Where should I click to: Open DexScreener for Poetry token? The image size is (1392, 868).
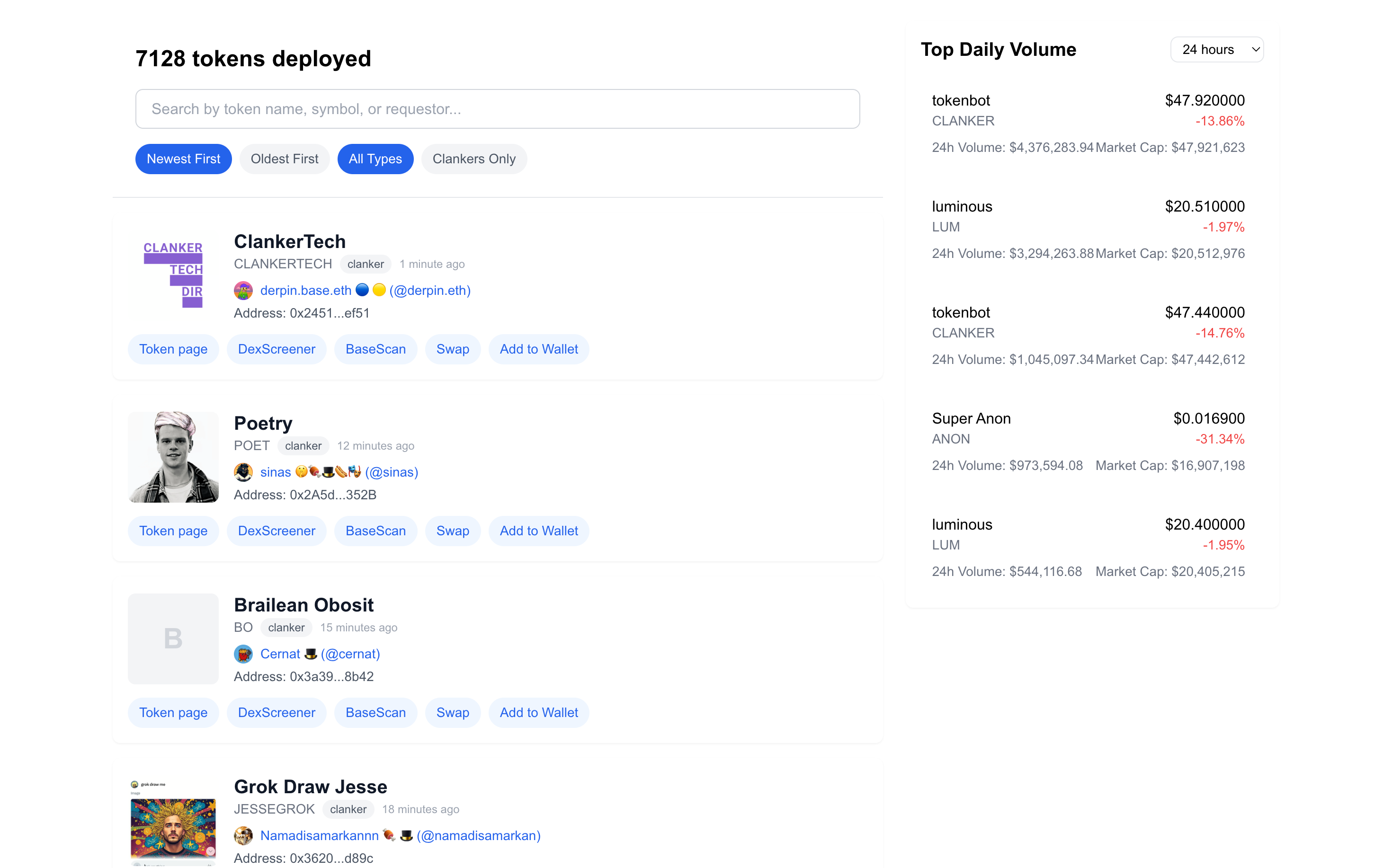(x=276, y=531)
